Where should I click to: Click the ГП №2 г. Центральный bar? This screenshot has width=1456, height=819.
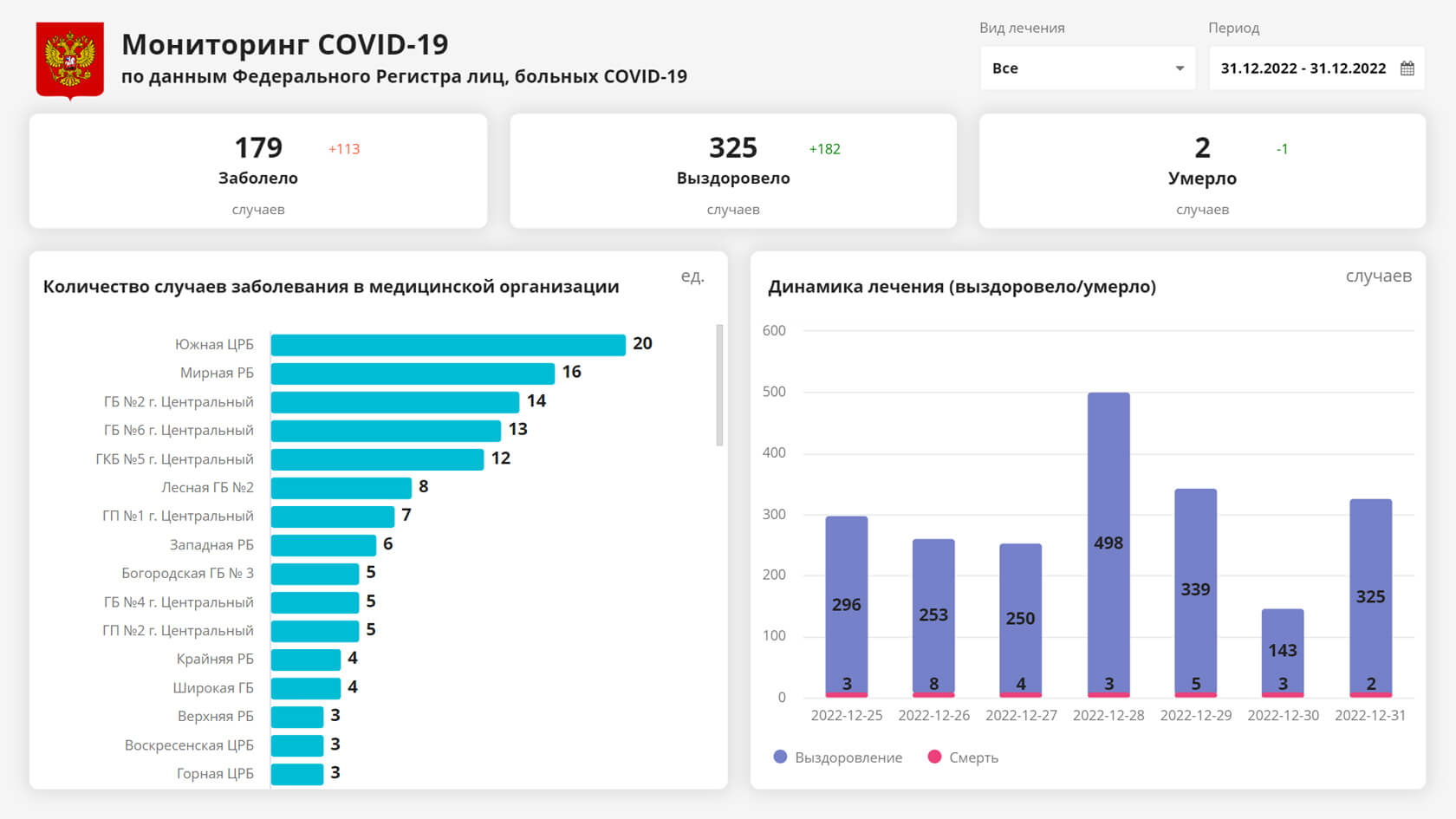(315, 631)
